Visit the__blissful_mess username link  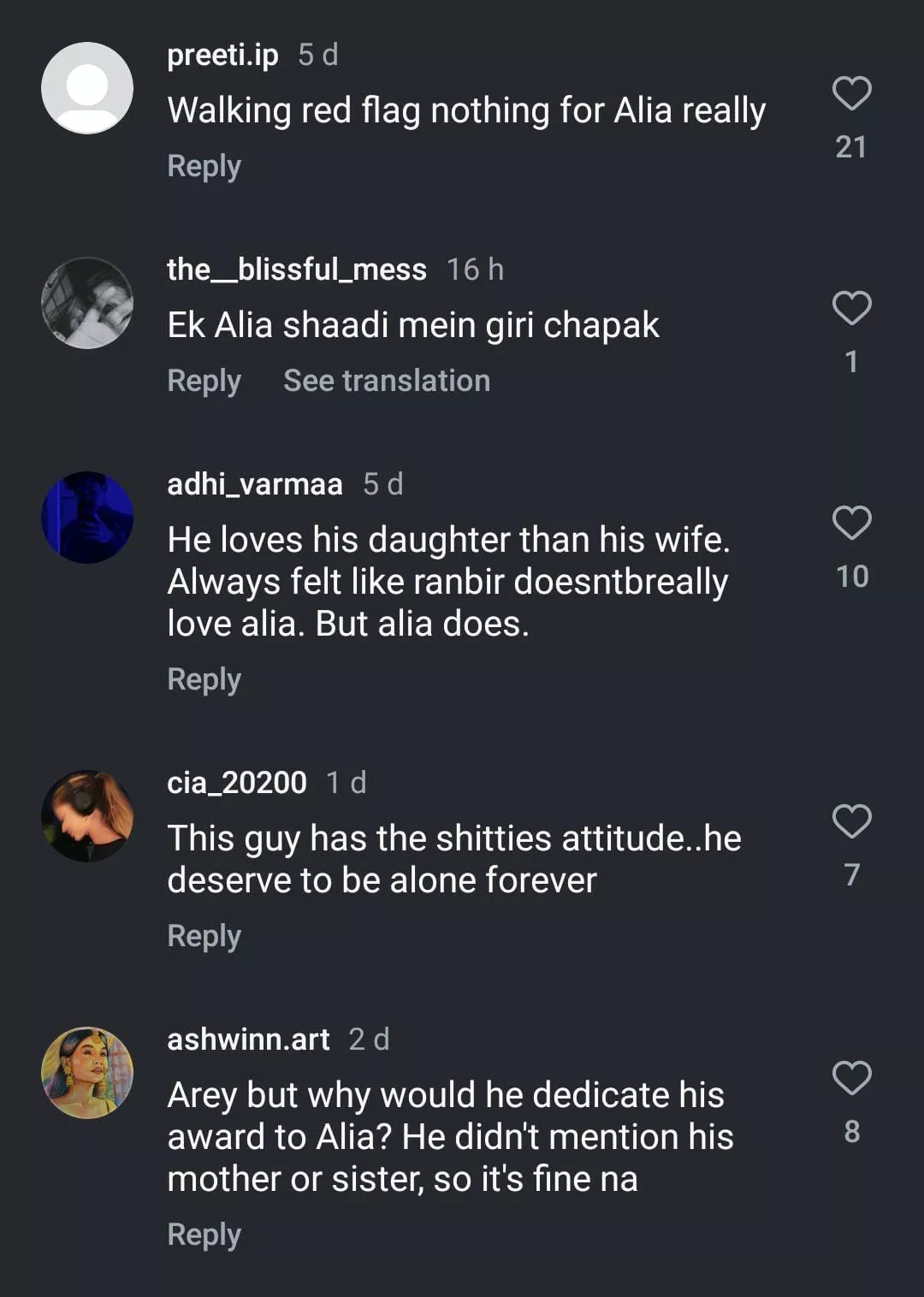tap(296, 269)
